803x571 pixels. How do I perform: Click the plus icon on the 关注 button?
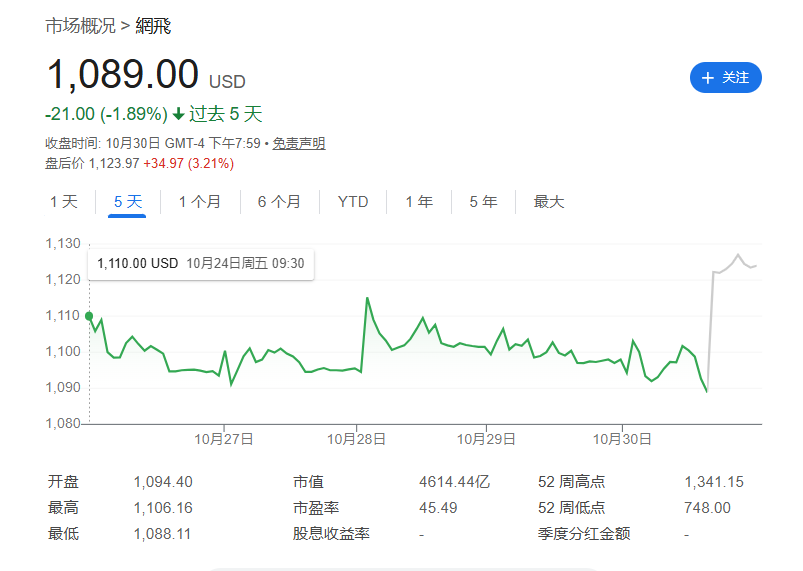tap(708, 78)
